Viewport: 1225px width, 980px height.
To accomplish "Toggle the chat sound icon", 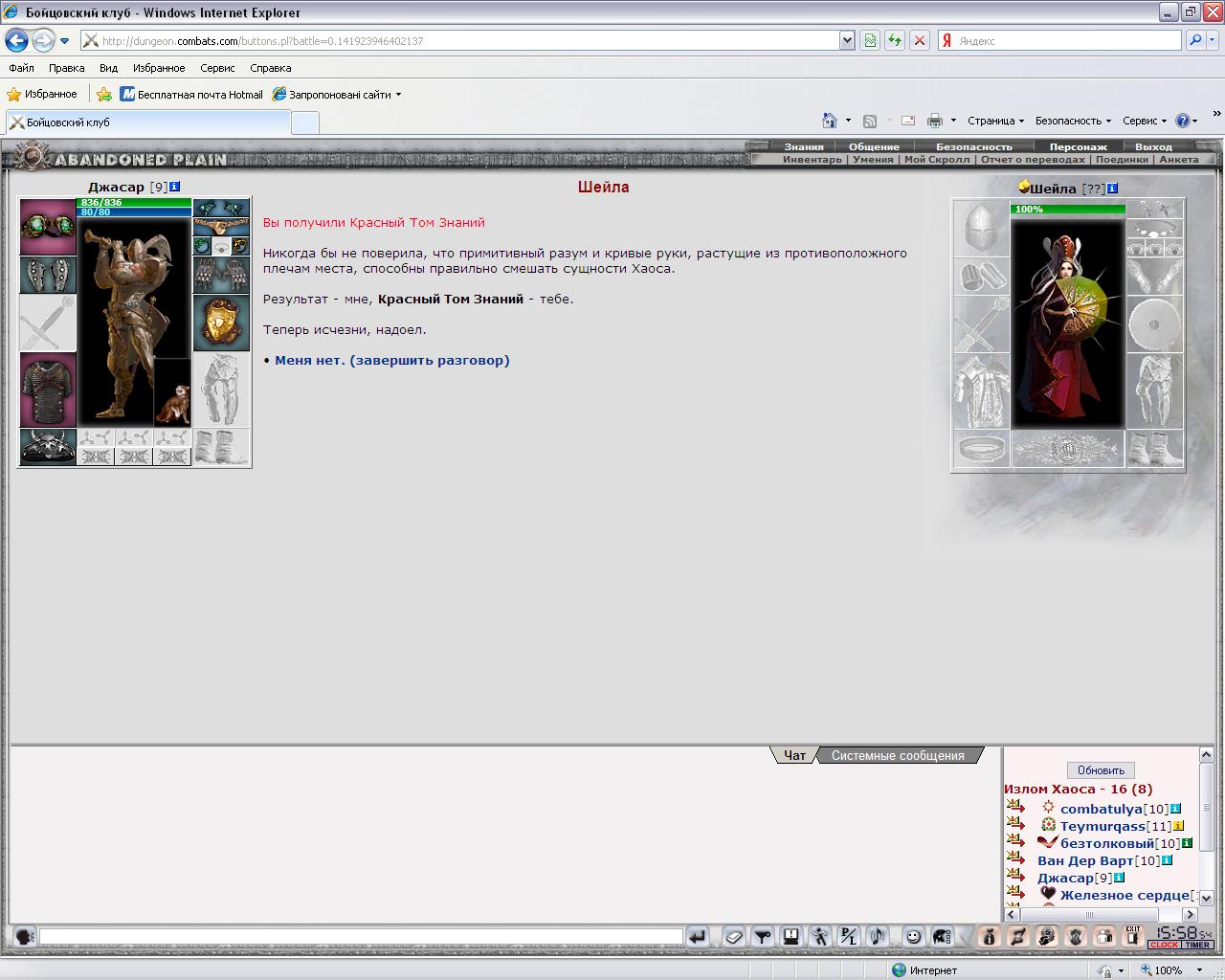I will point(878,937).
